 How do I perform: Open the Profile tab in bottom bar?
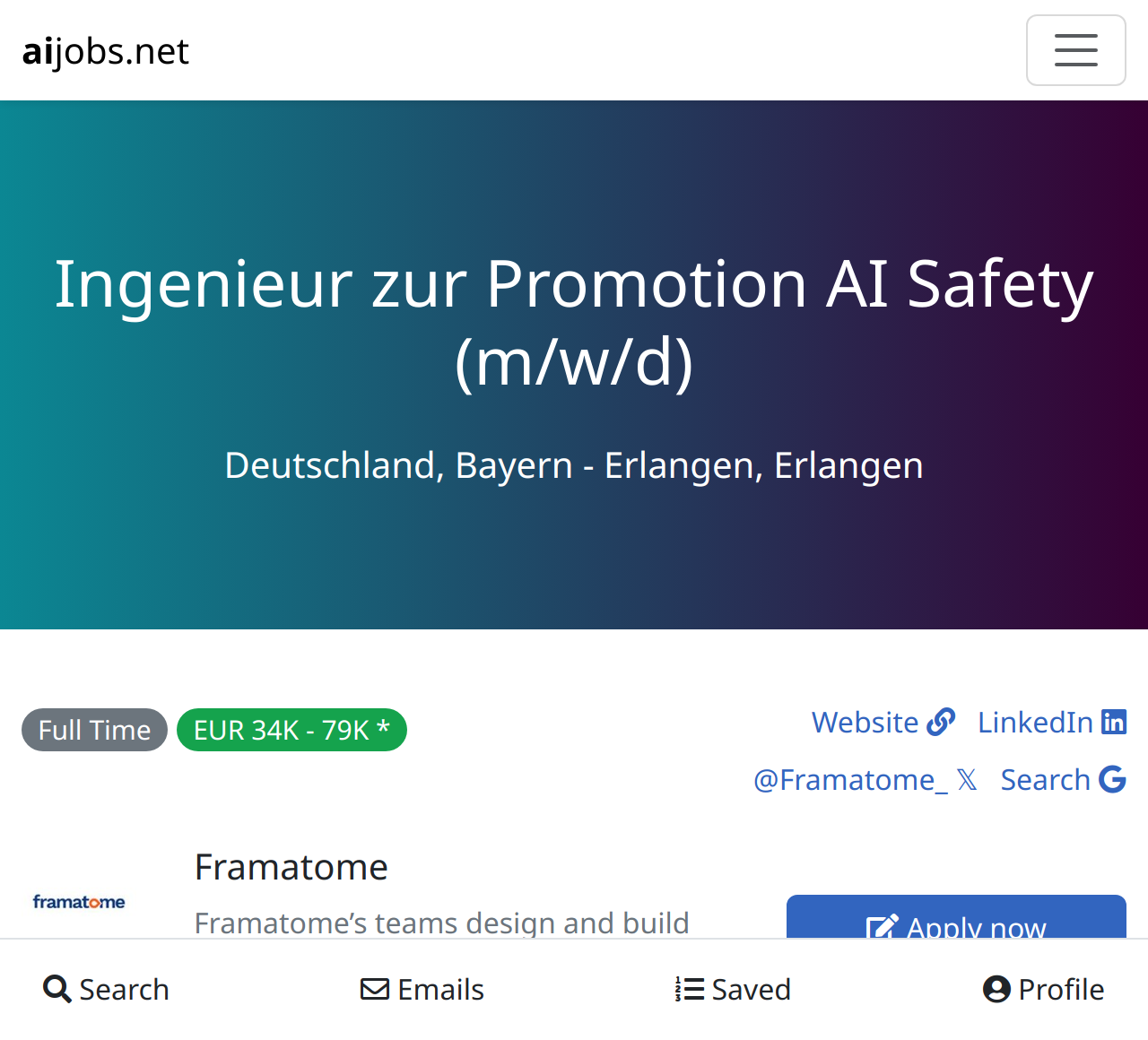point(1043,989)
